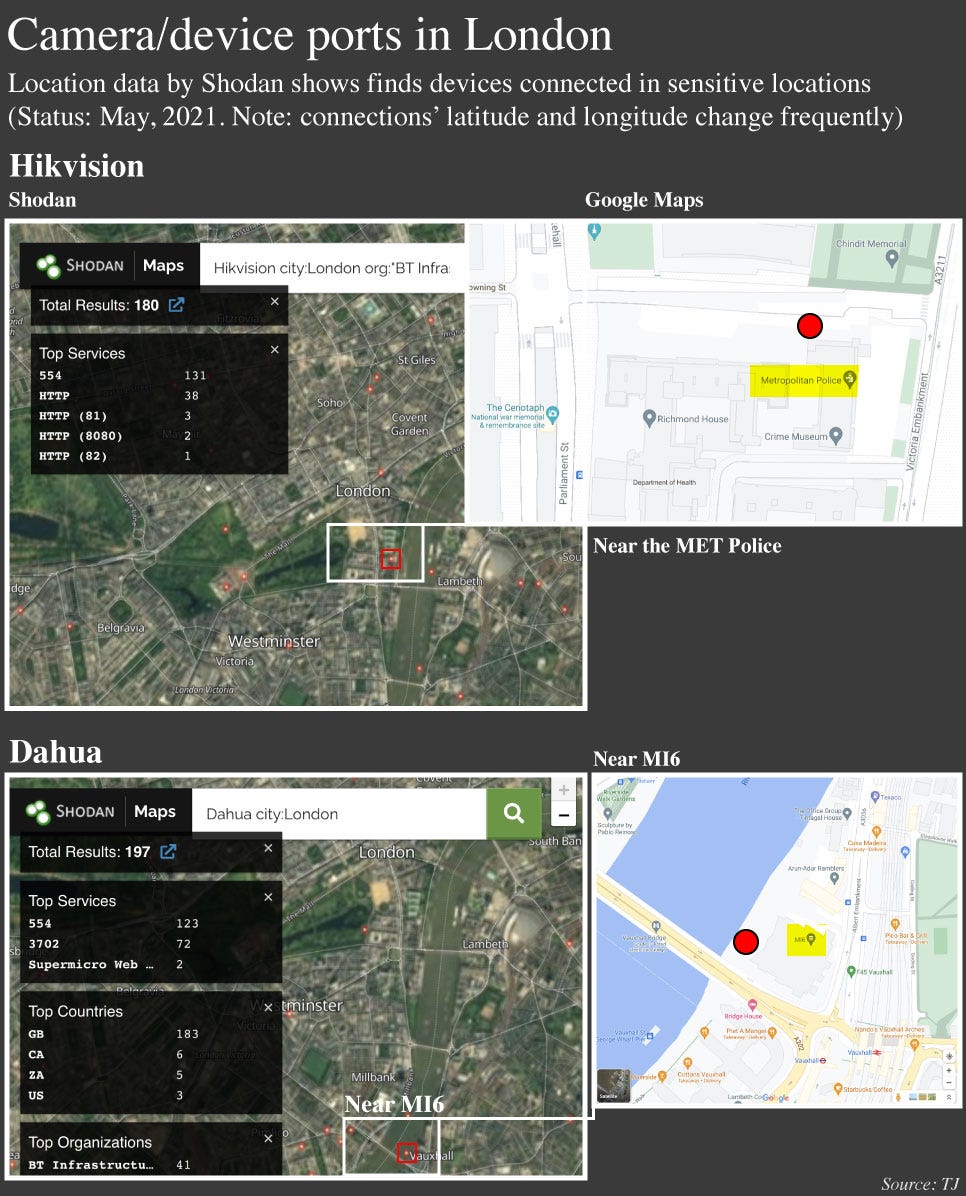Select the ZA country row
This screenshot has height=1196, width=966.
[107, 1075]
